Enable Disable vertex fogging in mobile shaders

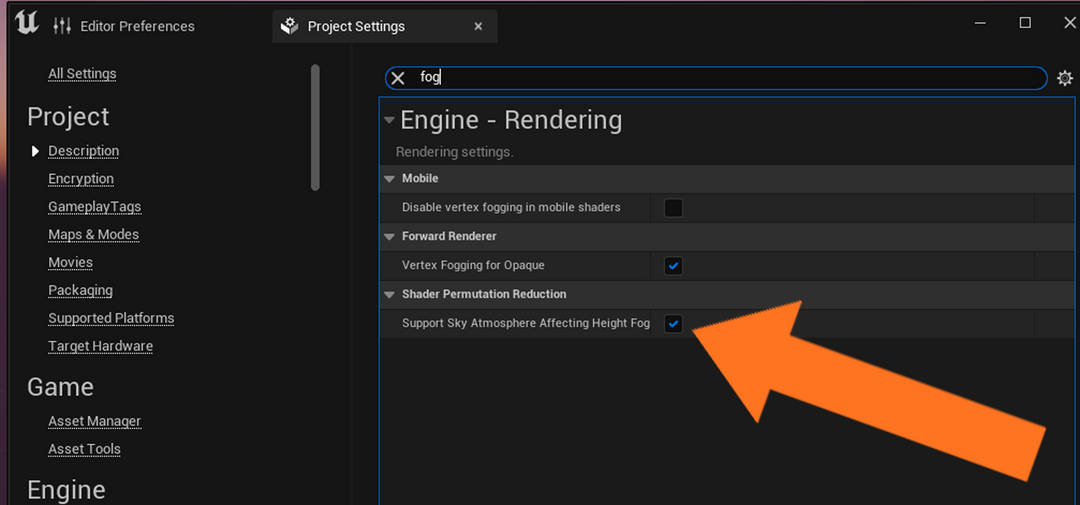pyautogui.click(x=674, y=208)
